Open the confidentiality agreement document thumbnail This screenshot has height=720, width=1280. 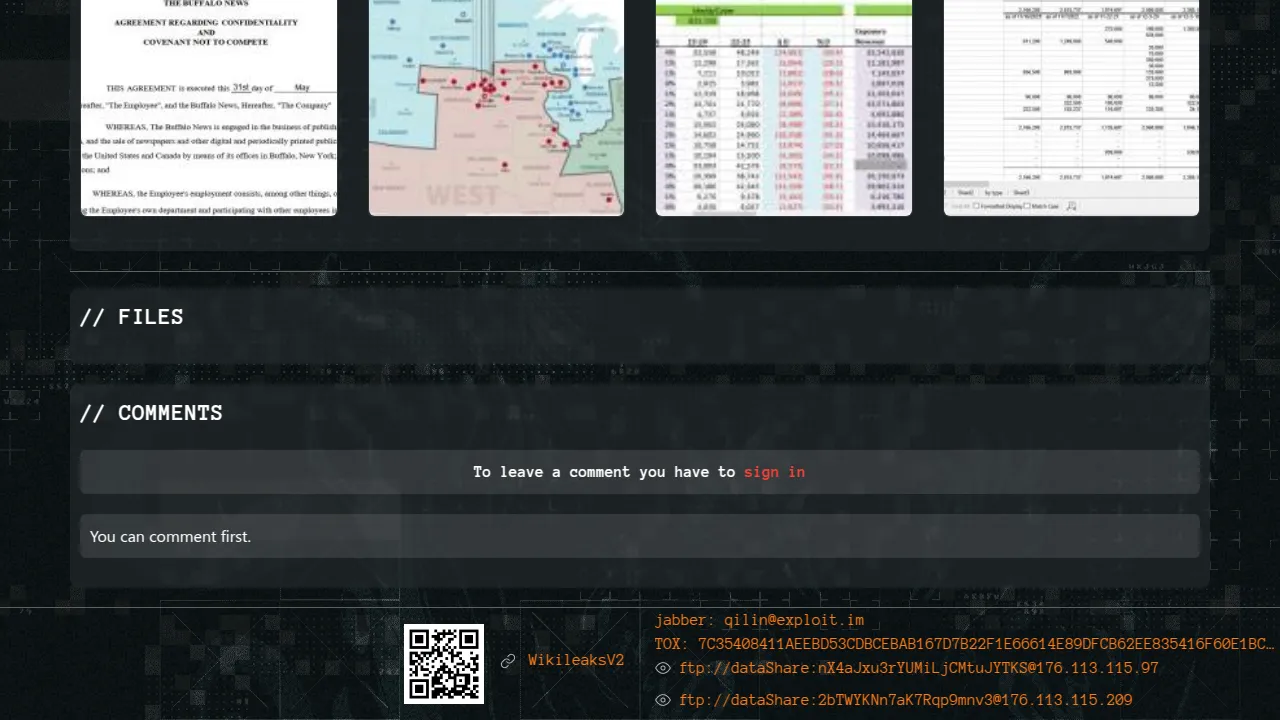(209, 107)
